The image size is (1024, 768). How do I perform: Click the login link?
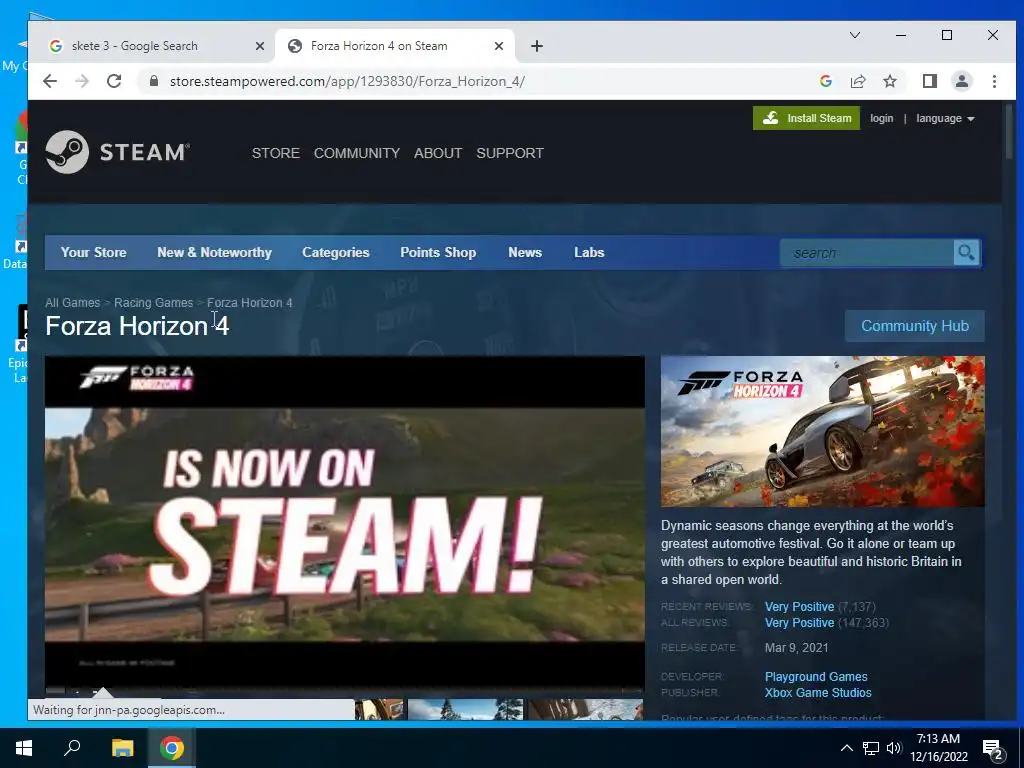coord(881,118)
